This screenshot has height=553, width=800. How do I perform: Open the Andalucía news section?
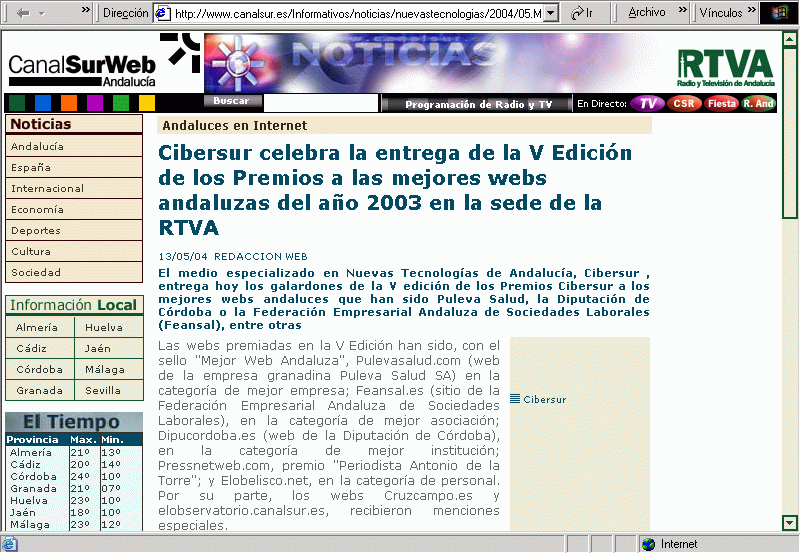(x=73, y=146)
